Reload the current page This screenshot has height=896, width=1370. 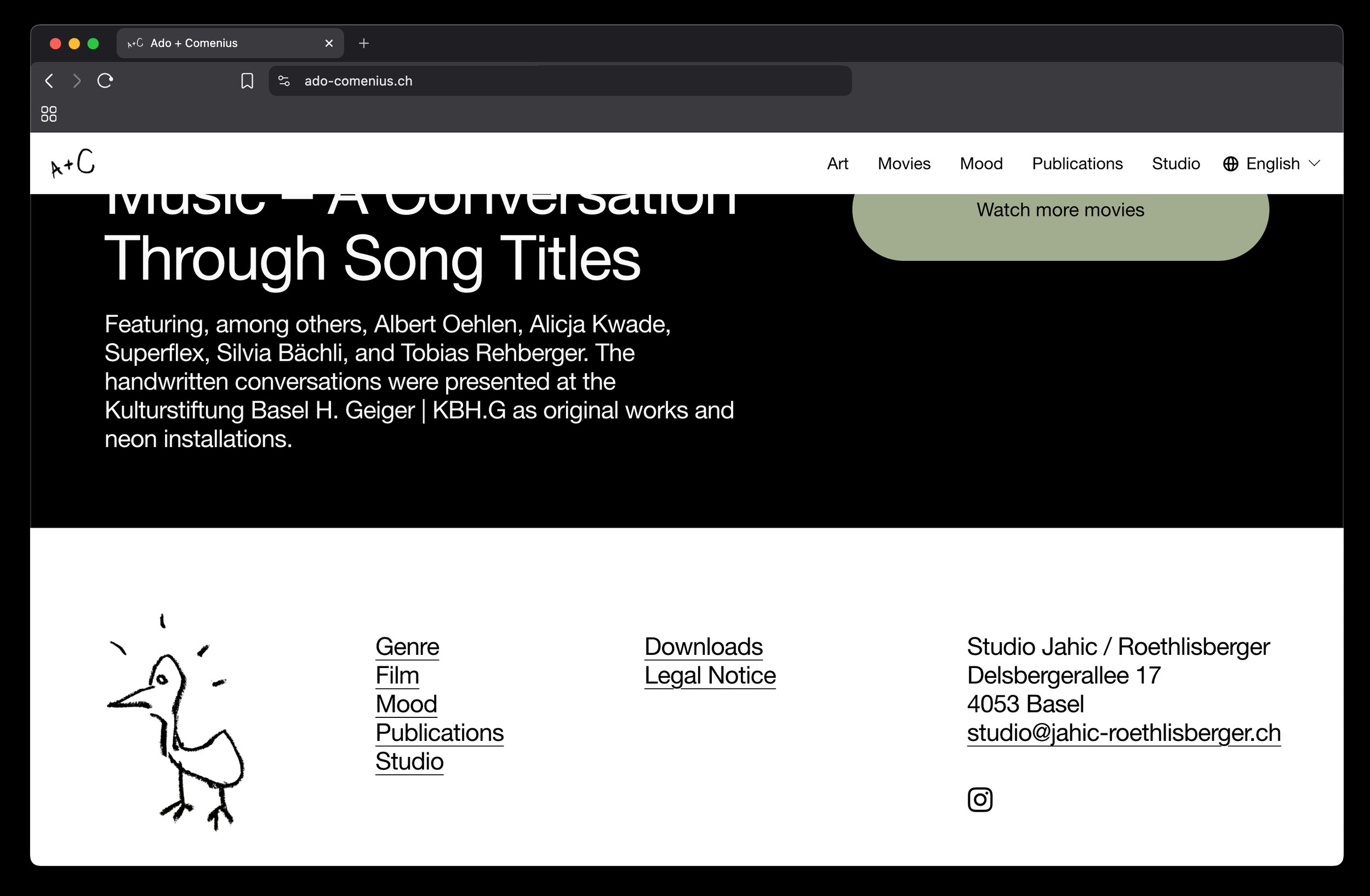105,81
